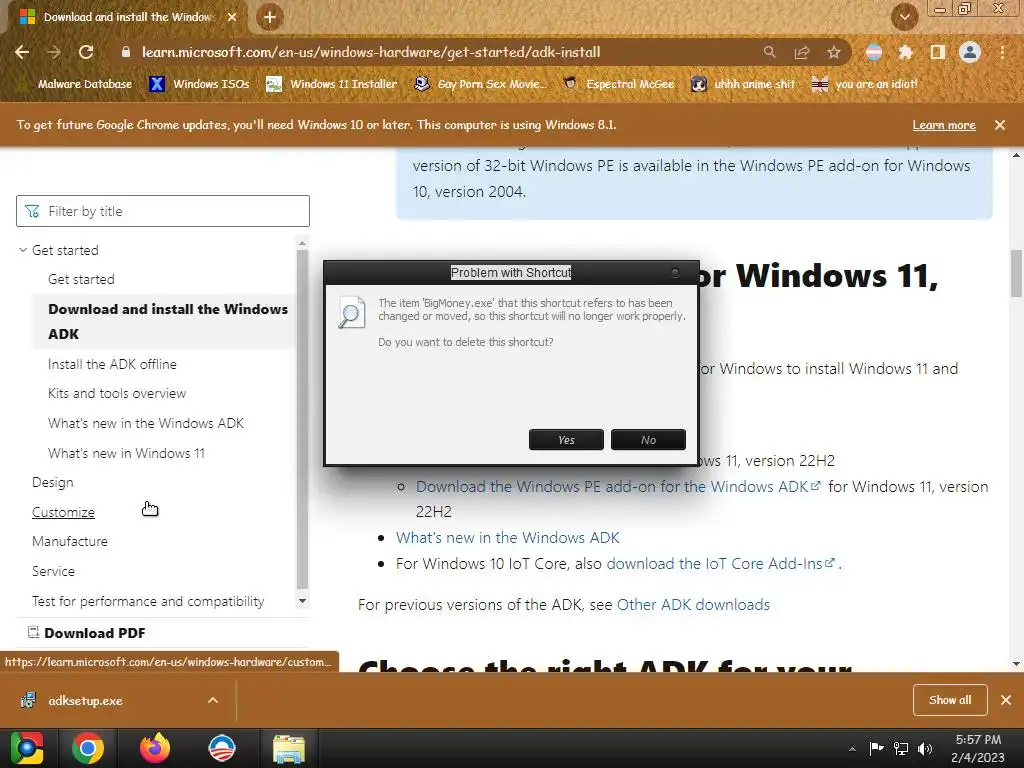Open Other ADK downloads link
The width and height of the screenshot is (1024, 768).
click(693, 605)
